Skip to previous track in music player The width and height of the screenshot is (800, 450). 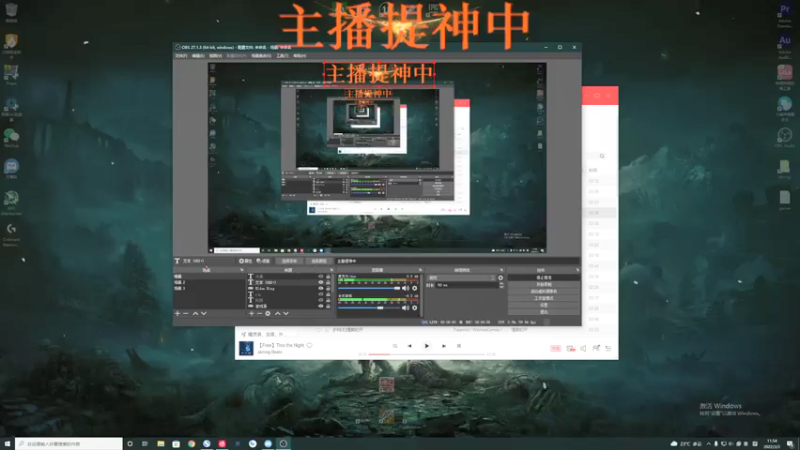(x=409, y=346)
